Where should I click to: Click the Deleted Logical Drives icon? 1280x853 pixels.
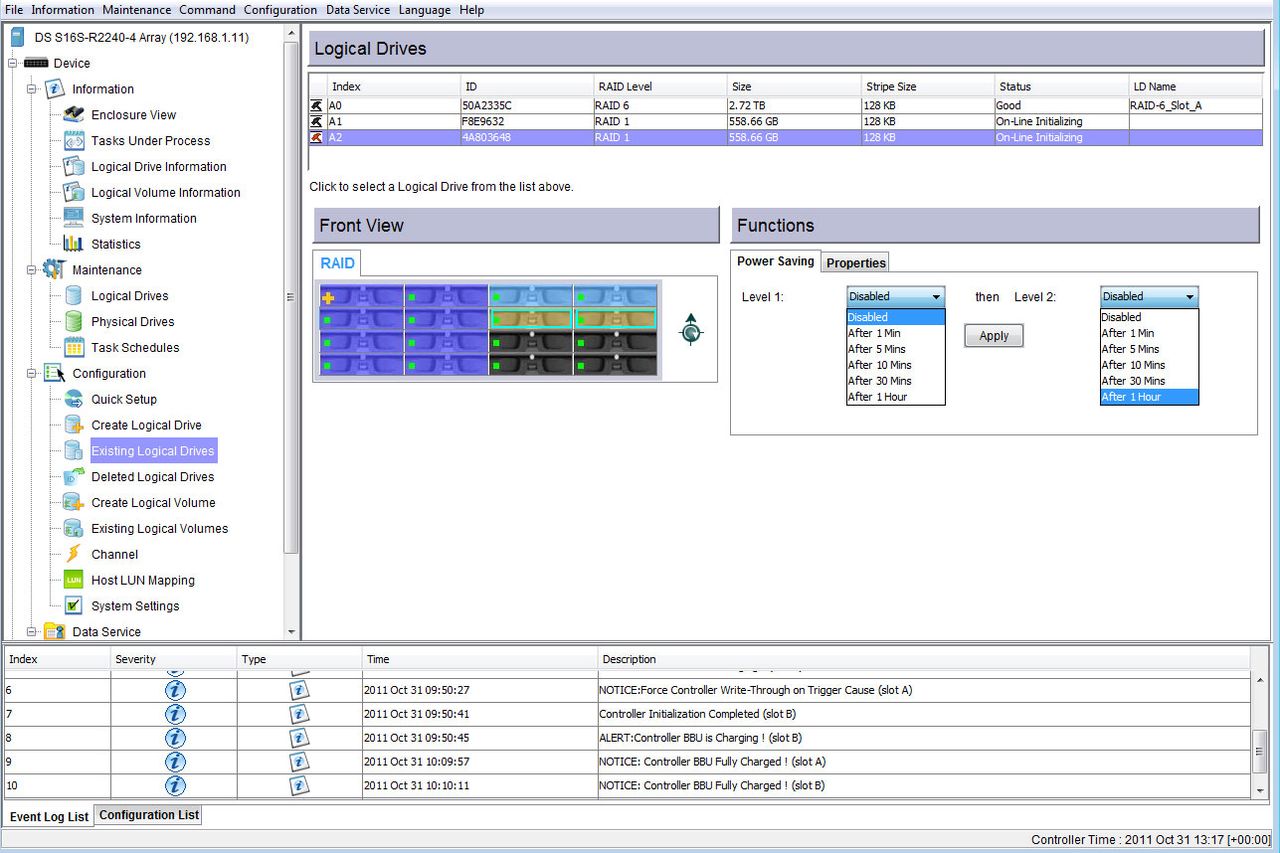[x=73, y=477]
